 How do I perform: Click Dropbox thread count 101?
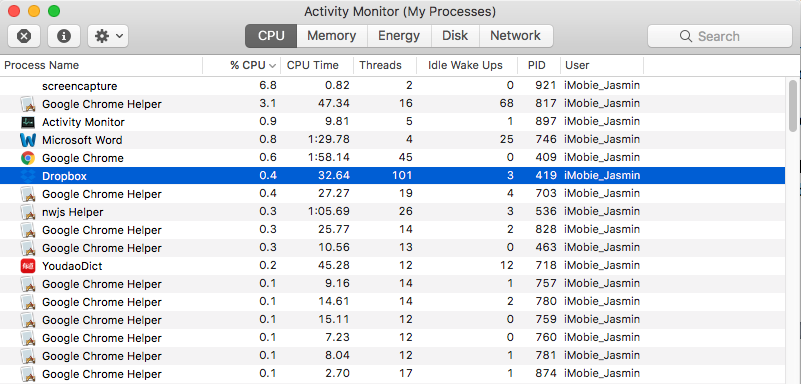pyautogui.click(x=402, y=176)
